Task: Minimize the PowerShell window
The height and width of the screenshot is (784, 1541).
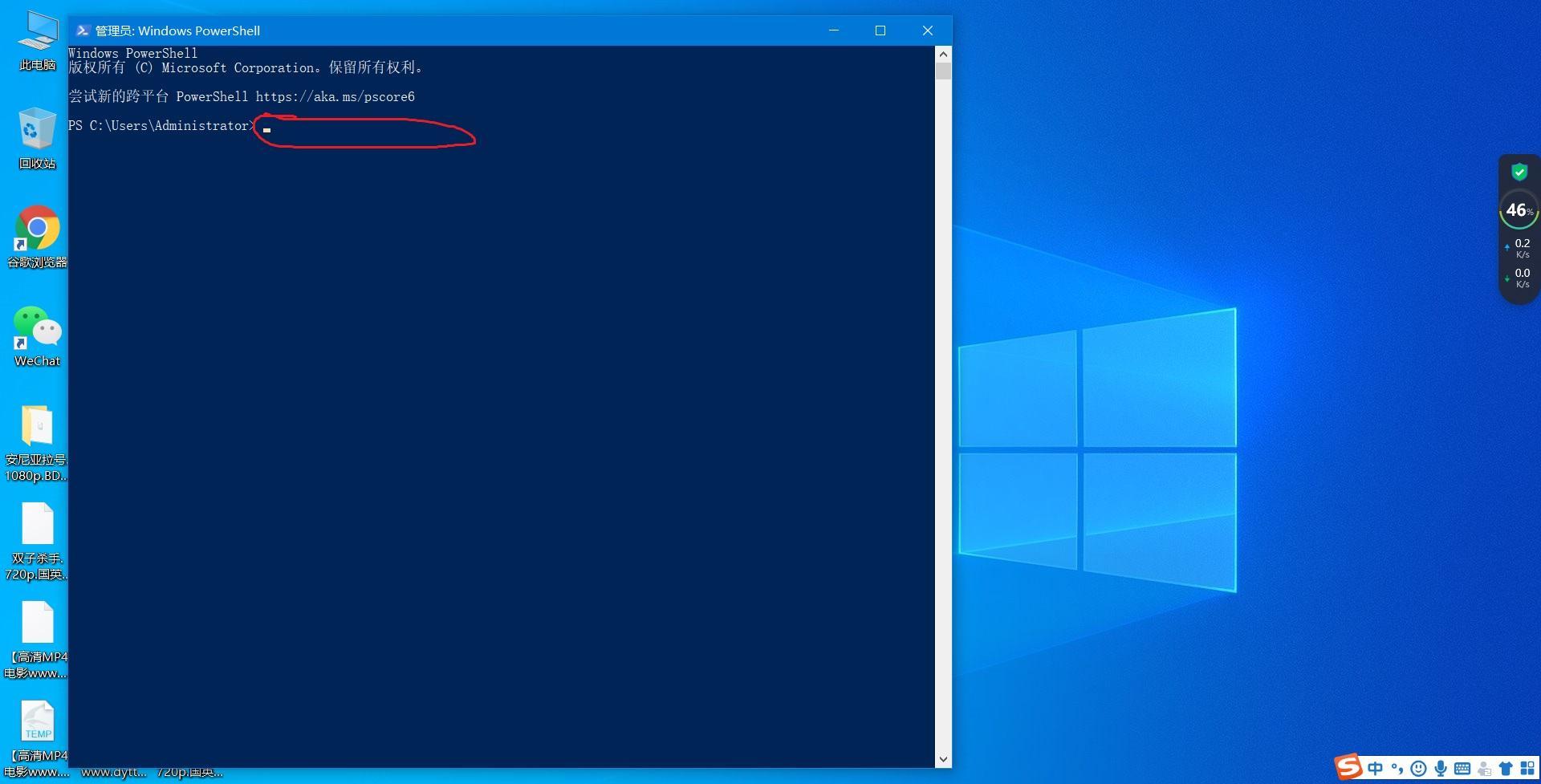Action: click(834, 30)
